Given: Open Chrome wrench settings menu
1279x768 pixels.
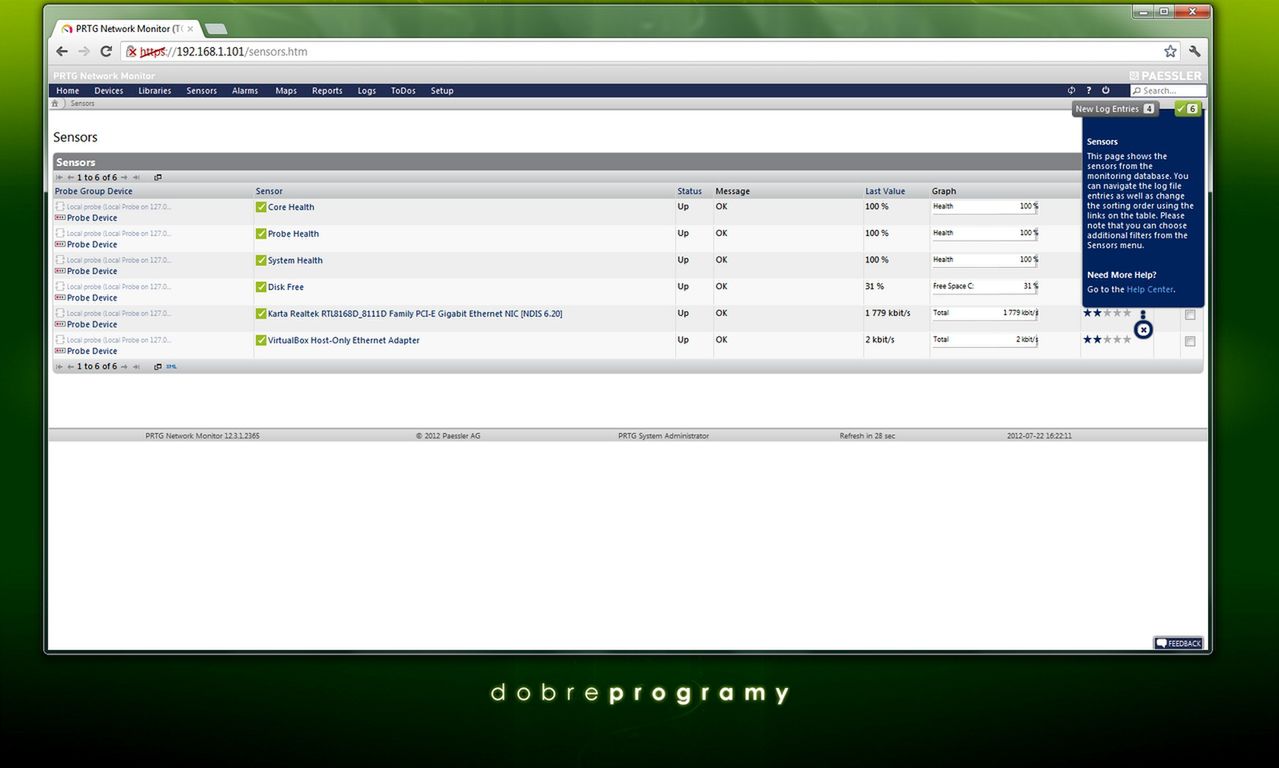Looking at the screenshot, I should 1194,51.
